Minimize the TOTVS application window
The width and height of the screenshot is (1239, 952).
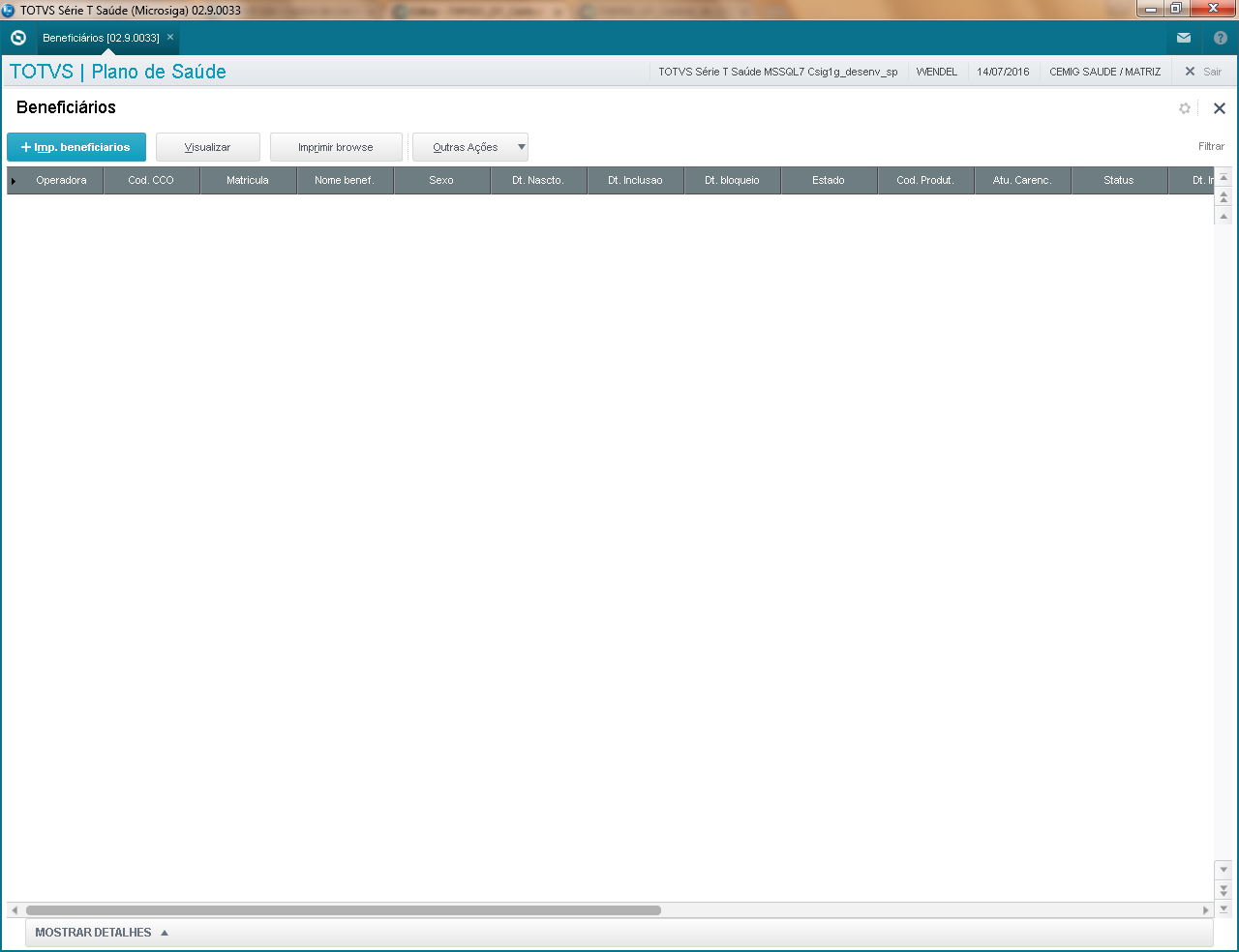pyautogui.click(x=1150, y=9)
